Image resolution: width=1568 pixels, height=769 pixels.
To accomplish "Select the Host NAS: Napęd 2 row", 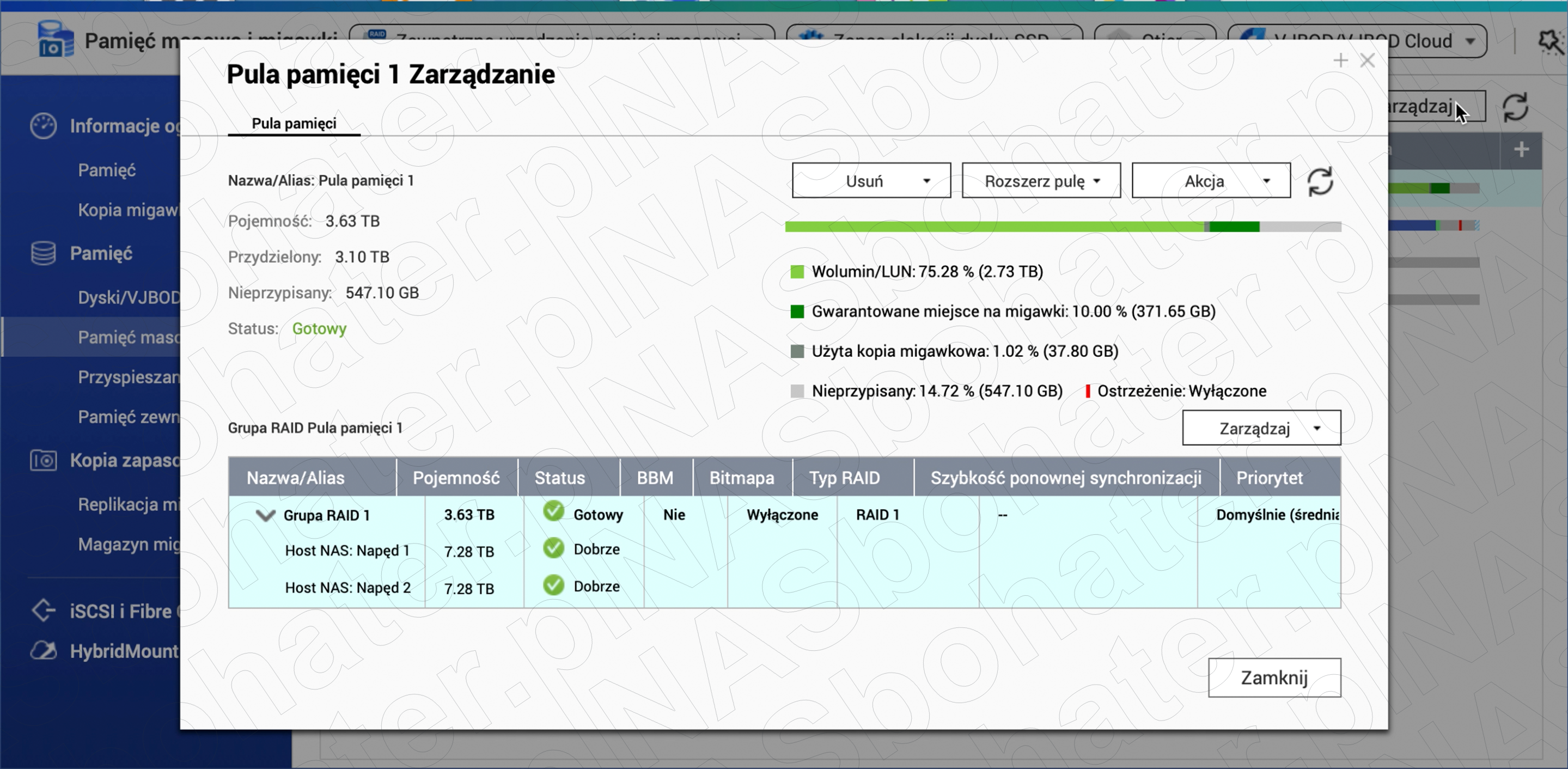I will (x=347, y=588).
